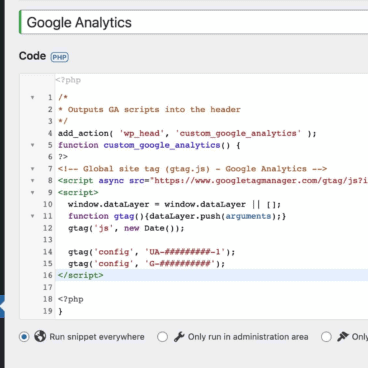Collapse the script block at line 9
Viewport: 368px width, 368px height.
coord(32,192)
